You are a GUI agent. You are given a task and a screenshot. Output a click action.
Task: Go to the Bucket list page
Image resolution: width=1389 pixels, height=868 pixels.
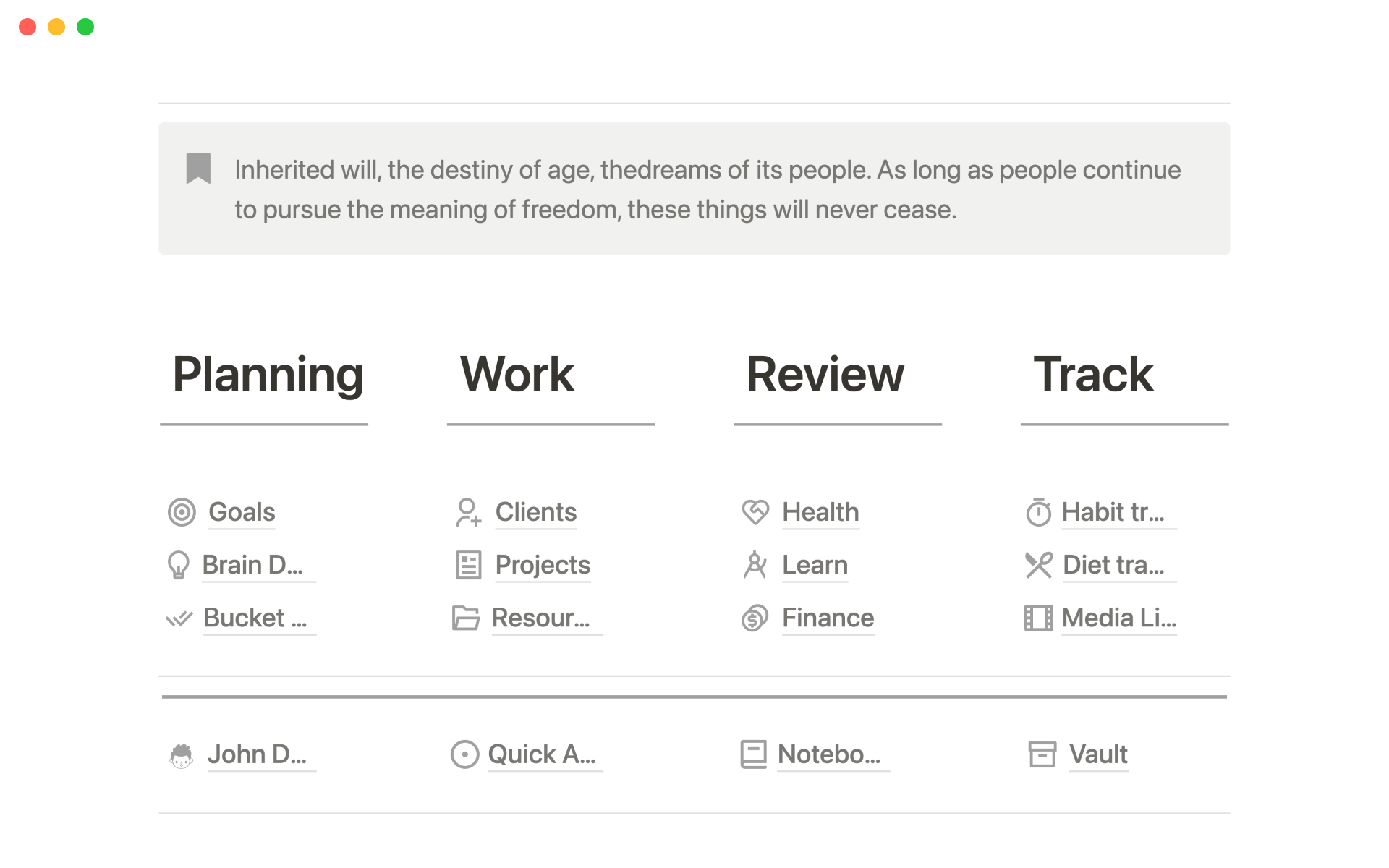[255, 618]
